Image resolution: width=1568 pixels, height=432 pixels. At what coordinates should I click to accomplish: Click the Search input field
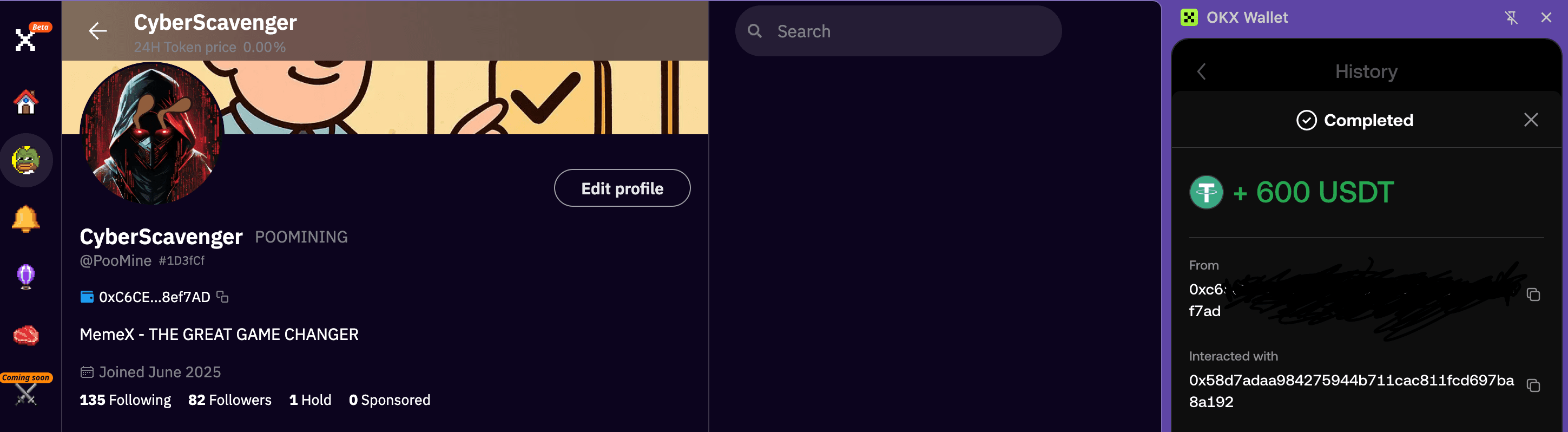[907, 31]
